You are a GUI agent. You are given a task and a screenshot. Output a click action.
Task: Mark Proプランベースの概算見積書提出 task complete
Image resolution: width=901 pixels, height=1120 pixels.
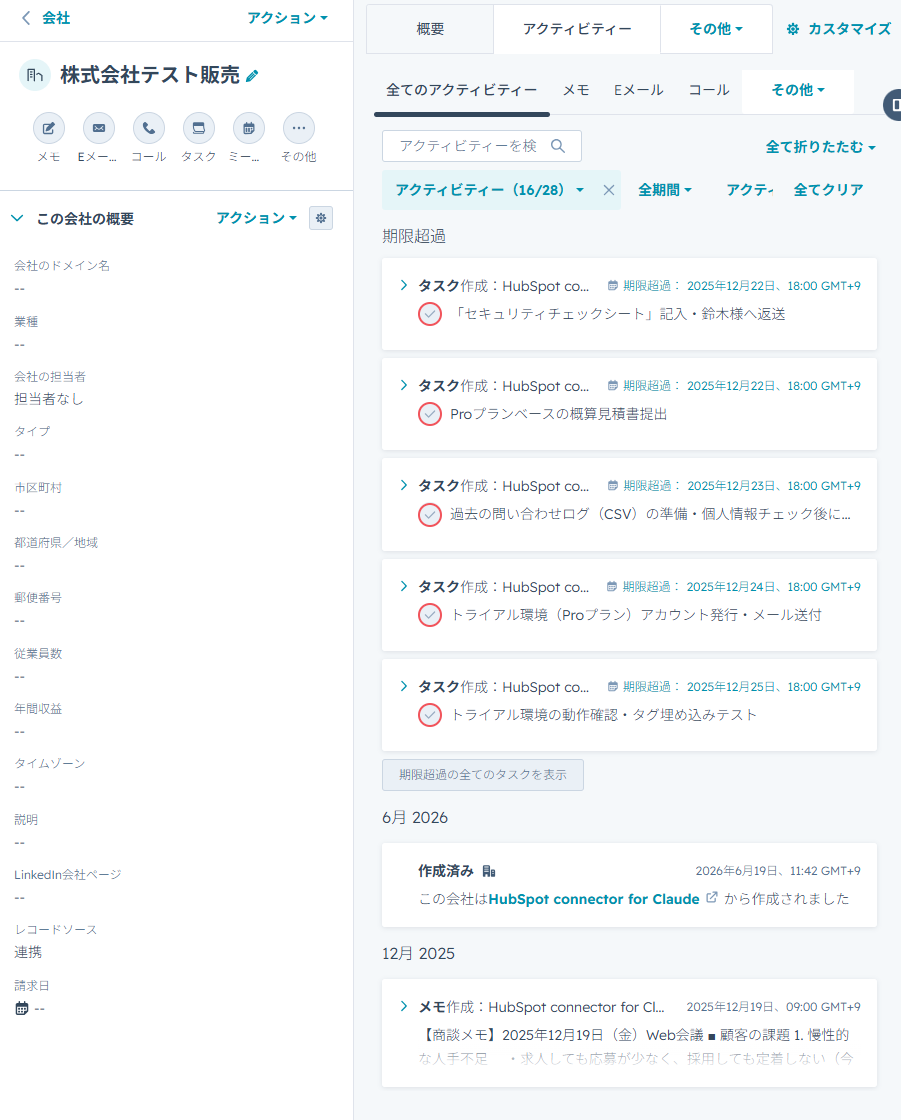(x=429, y=414)
